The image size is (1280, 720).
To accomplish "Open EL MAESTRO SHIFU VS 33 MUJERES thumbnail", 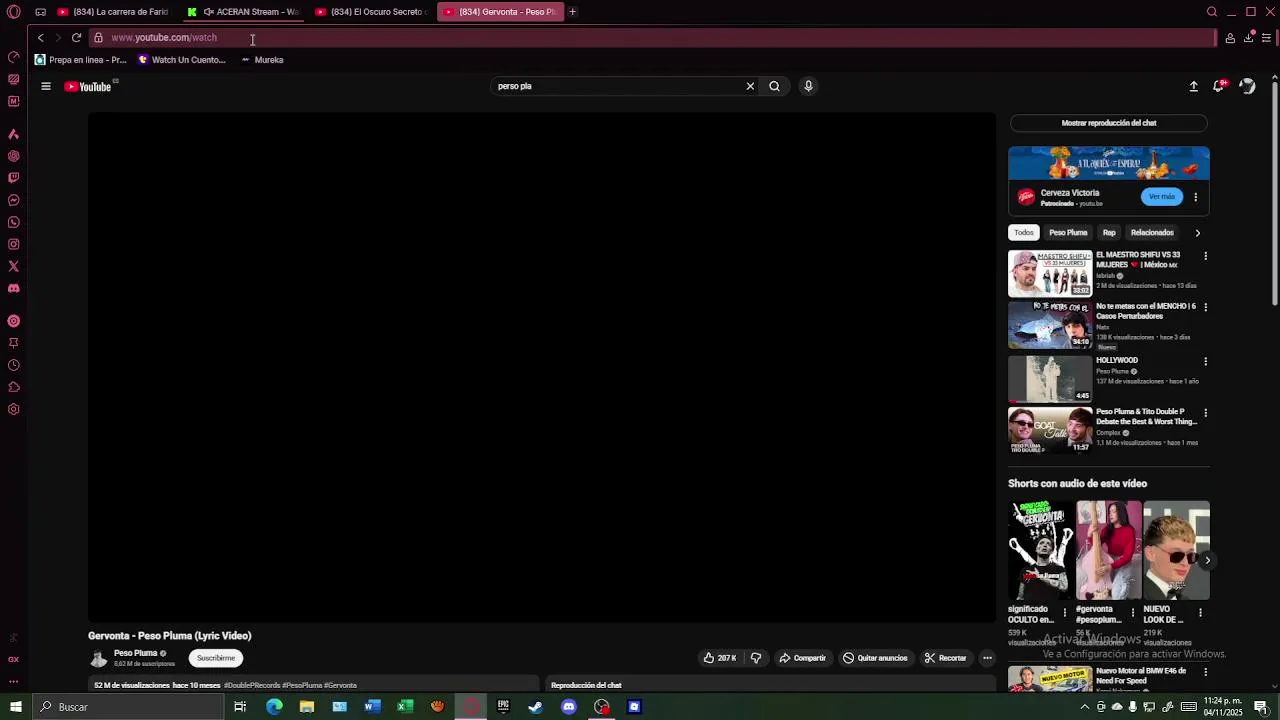I will point(1050,273).
